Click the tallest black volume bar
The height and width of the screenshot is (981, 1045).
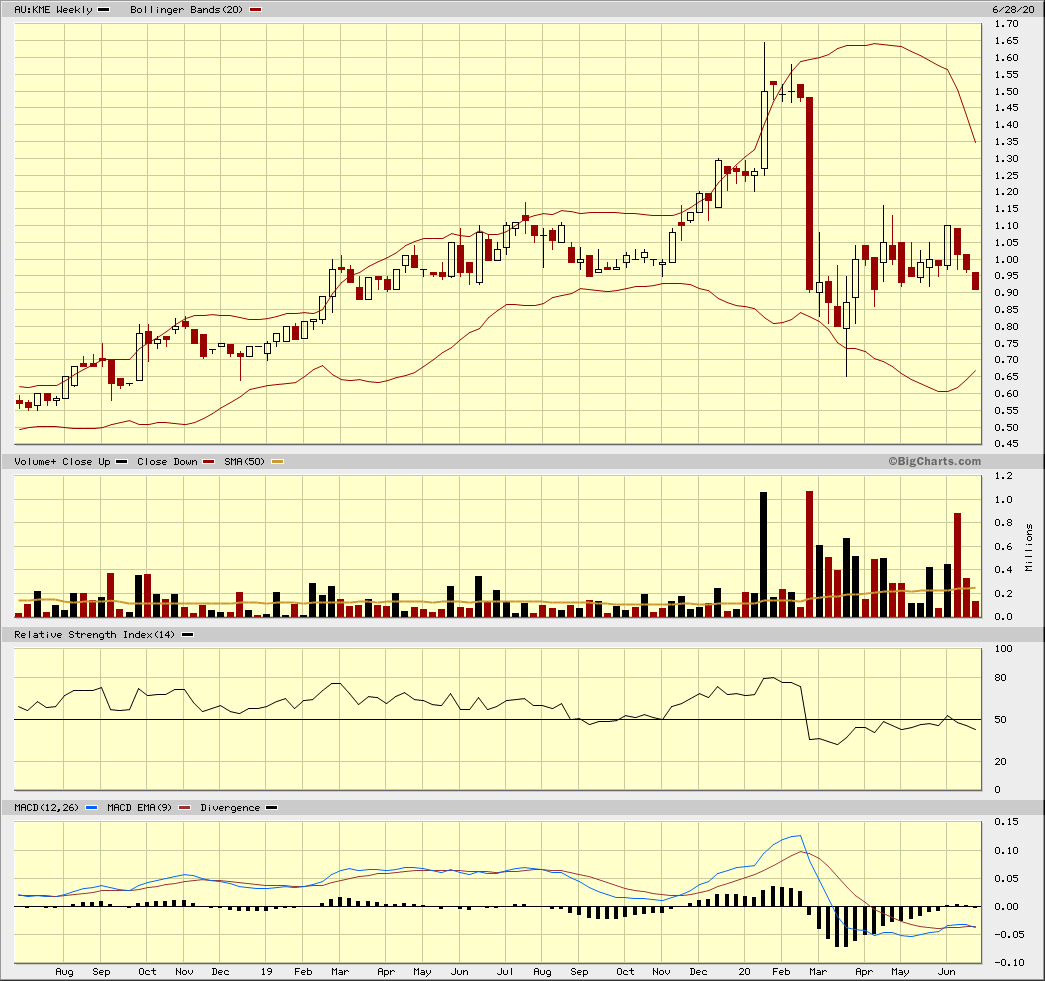[x=763, y=554]
